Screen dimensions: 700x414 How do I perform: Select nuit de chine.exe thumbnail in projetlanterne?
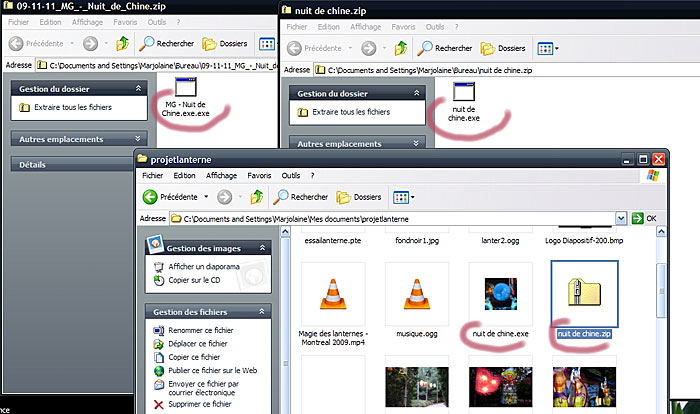tap(497, 293)
